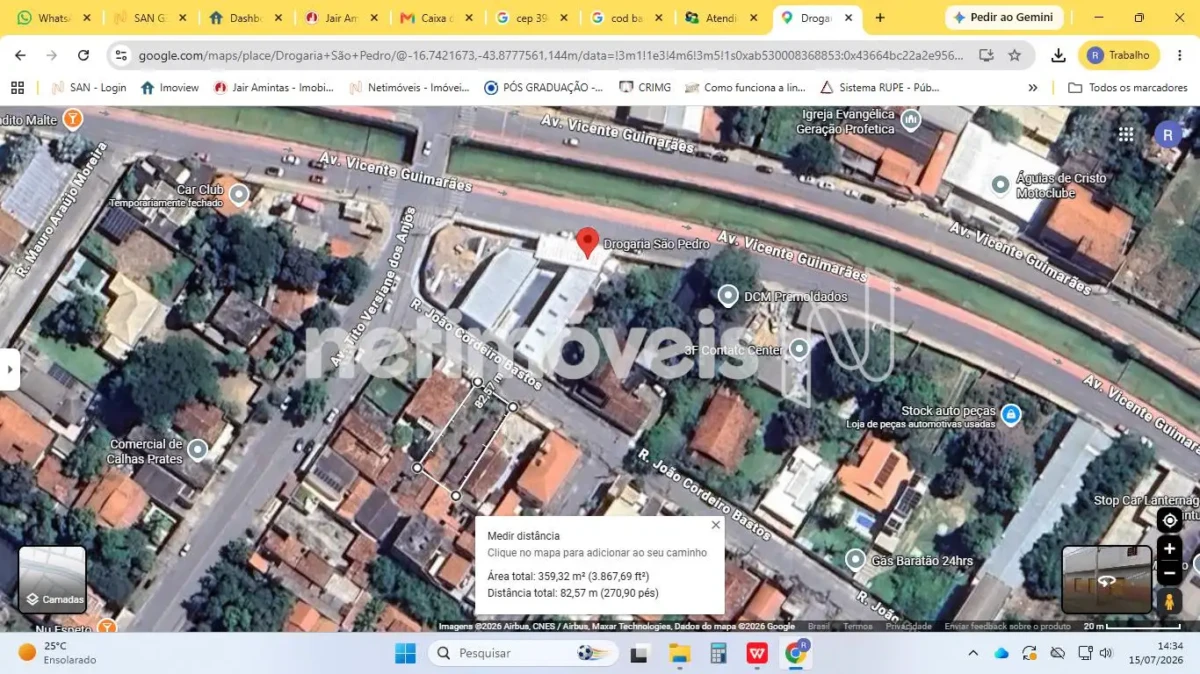Image resolution: width=1200 pixels, height=674 pixels.
Task: Open the CRIMG bookmark
Action: pos(646,88)
